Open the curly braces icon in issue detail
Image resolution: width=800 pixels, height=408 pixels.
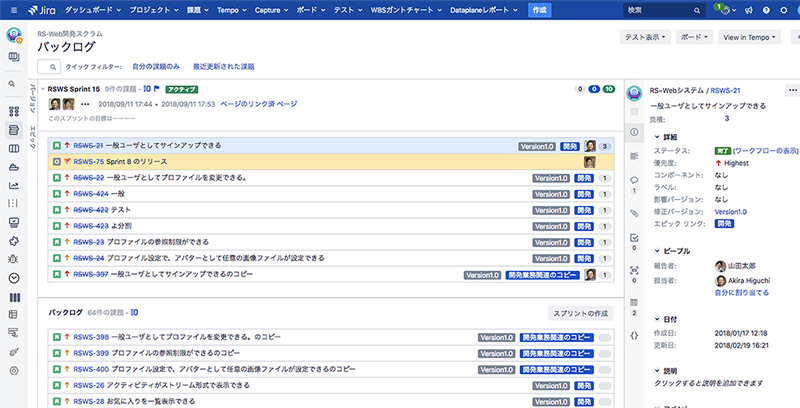coord(634,336)
